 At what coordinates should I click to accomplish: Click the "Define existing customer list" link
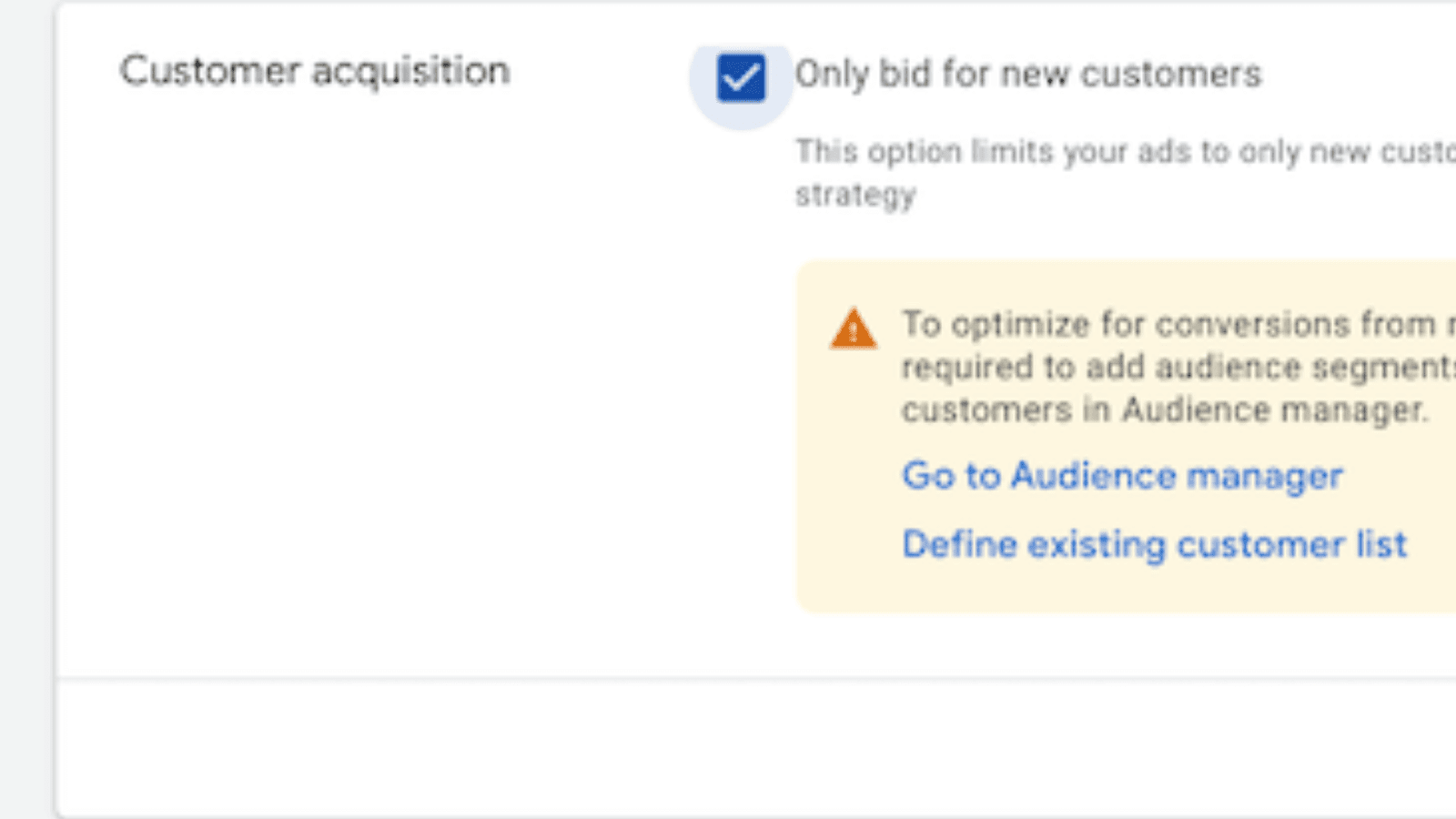pyautogui.click(x=1154, y=545)
